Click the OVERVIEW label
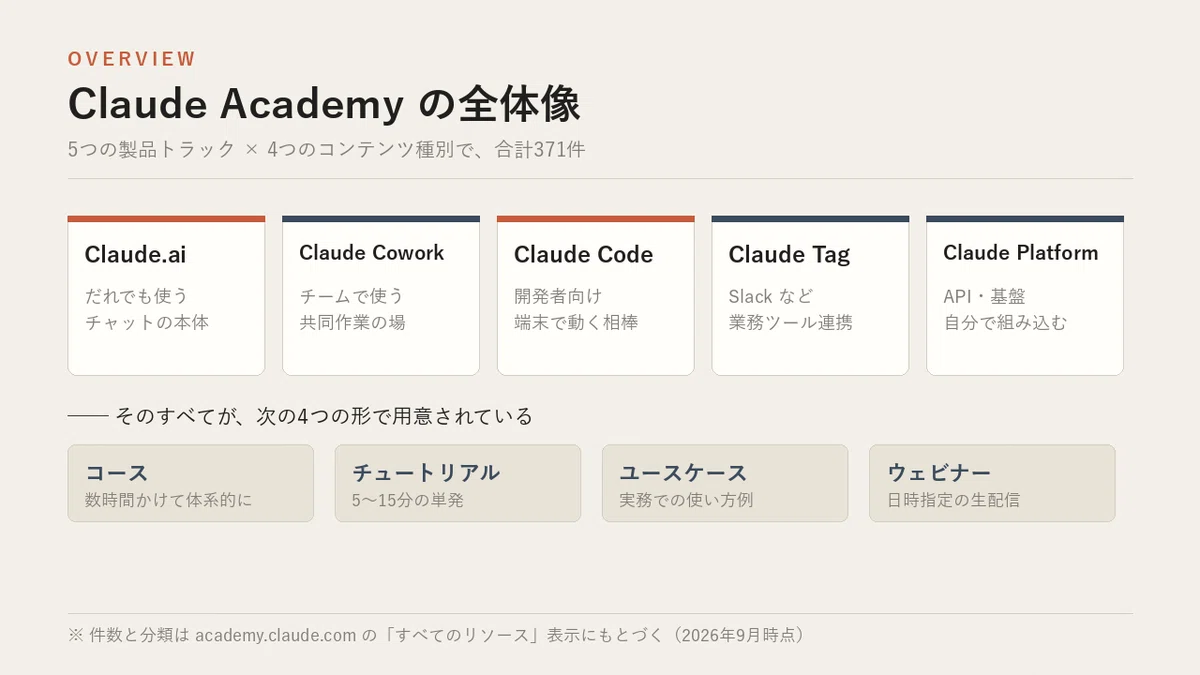1200x675 pixels. (x=132, y=59)
